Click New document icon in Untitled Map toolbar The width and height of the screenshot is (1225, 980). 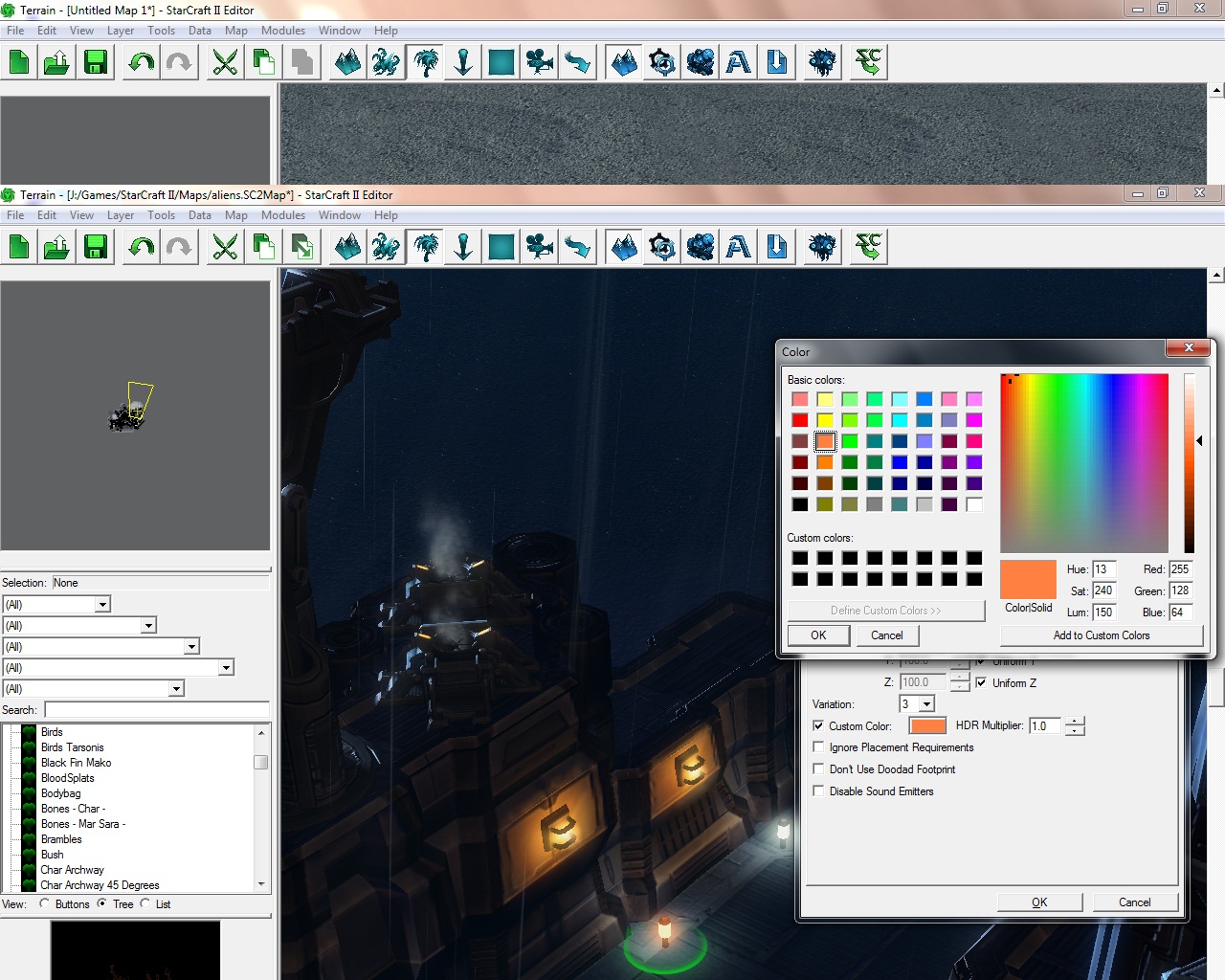[19, 63]
